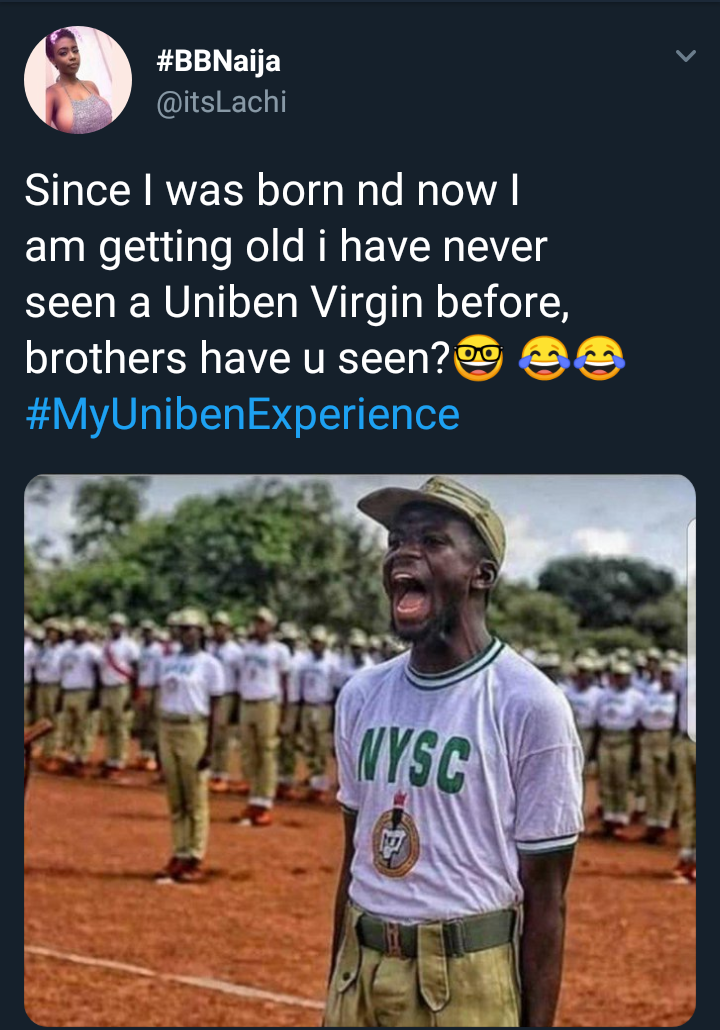This screenshot has height=1030, width=720.
Task: Click the second tears-of-joy emoji
Action: point(599,361)
